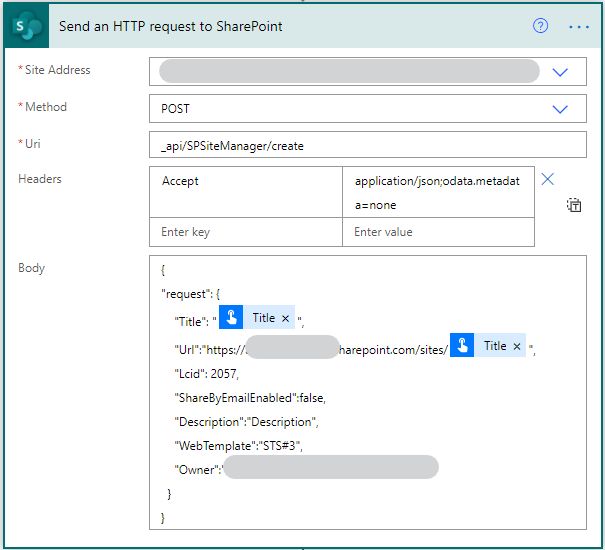This screenshot has width=605, height=550.
Task: Click the Site Address field
Action: click(x=368, y=71)
